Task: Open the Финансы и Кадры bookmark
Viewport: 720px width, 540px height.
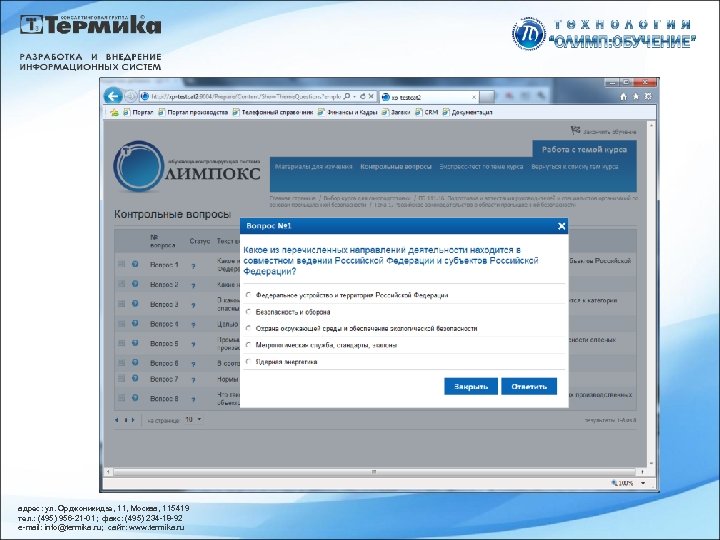Action: click(348, 112)
